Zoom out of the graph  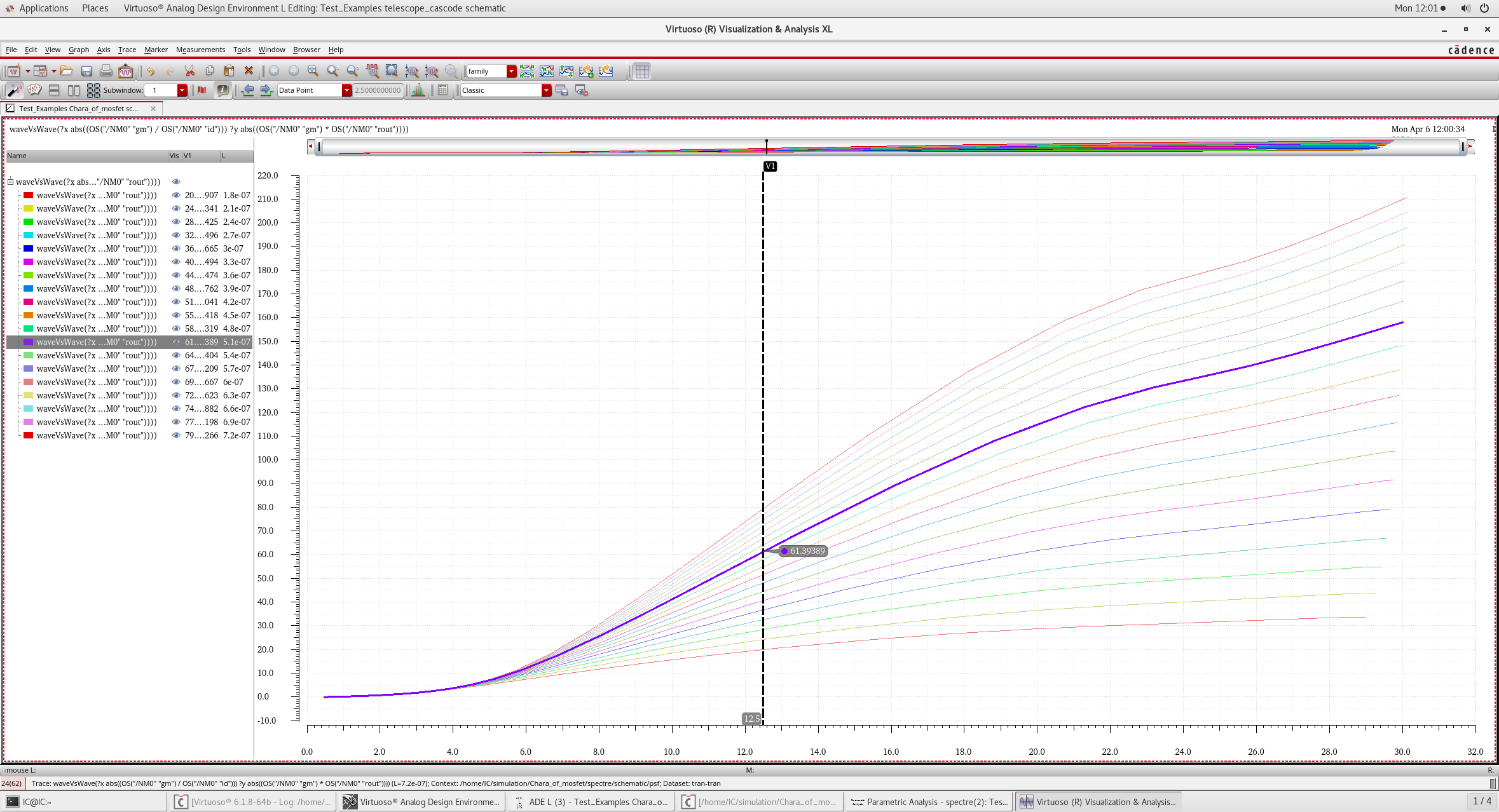tap(352, 71)
